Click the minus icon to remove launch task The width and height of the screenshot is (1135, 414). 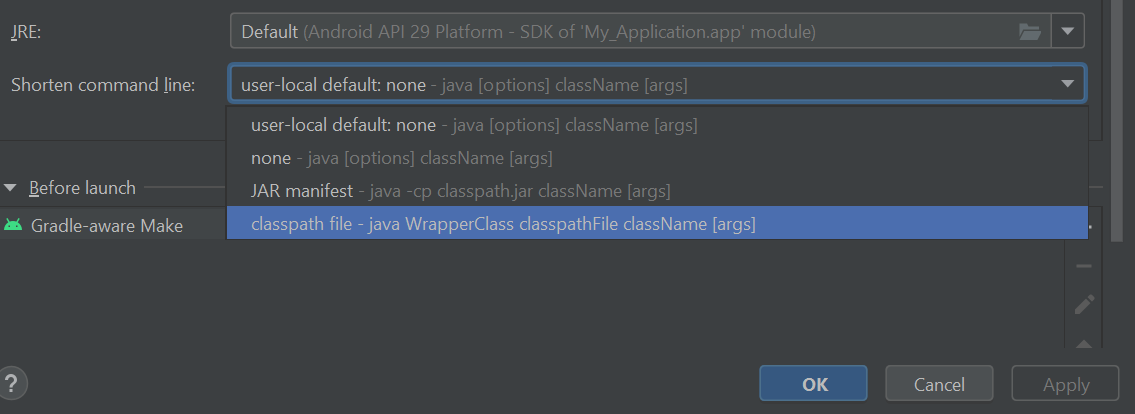[x=1083, y=267]
